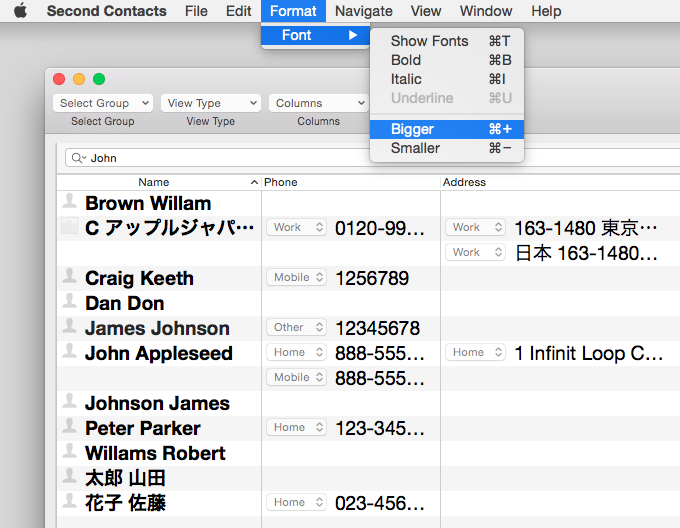Choose Show Fonts from Font submenu
Screen dimensions: 680x528
(x=447, y=41)
